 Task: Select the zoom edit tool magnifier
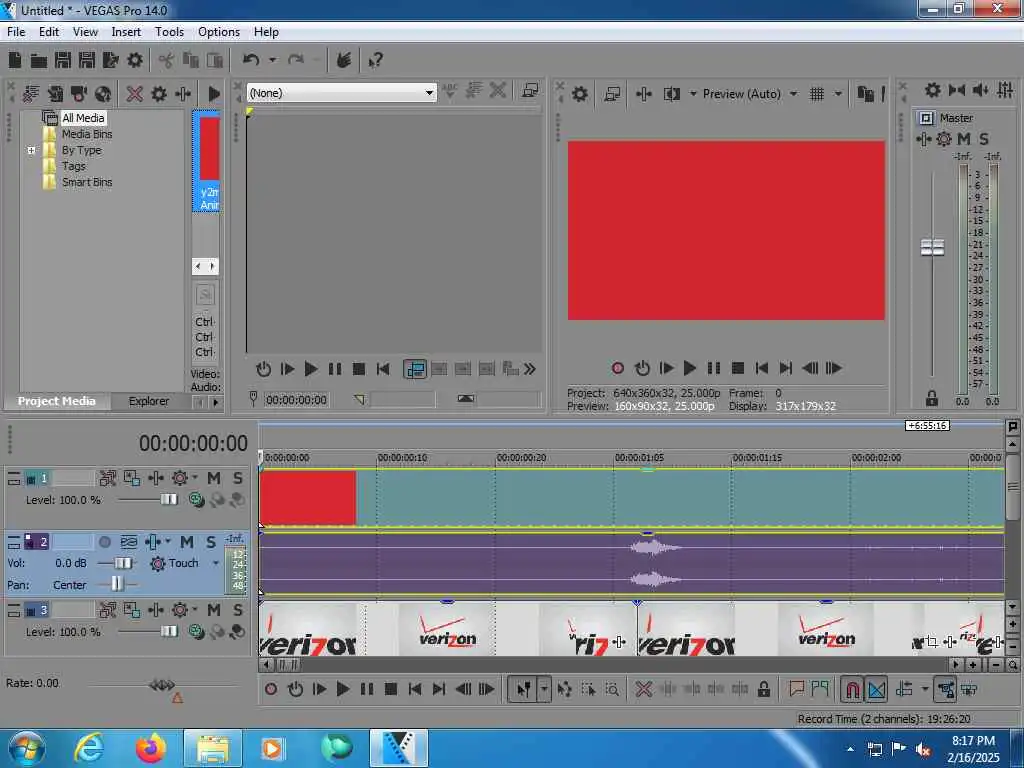click(612, 690)
